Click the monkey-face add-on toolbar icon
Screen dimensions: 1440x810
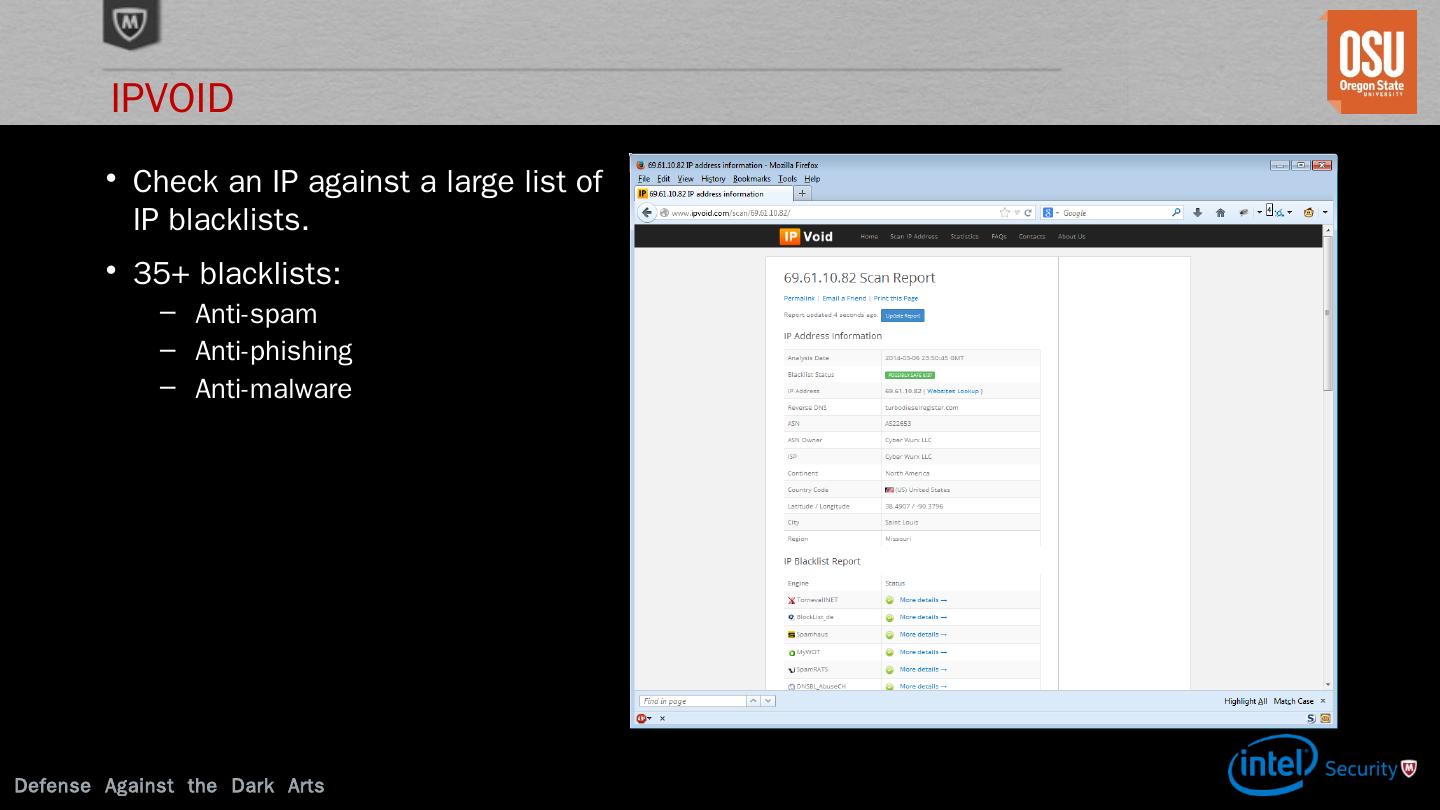click(1308, 212)
